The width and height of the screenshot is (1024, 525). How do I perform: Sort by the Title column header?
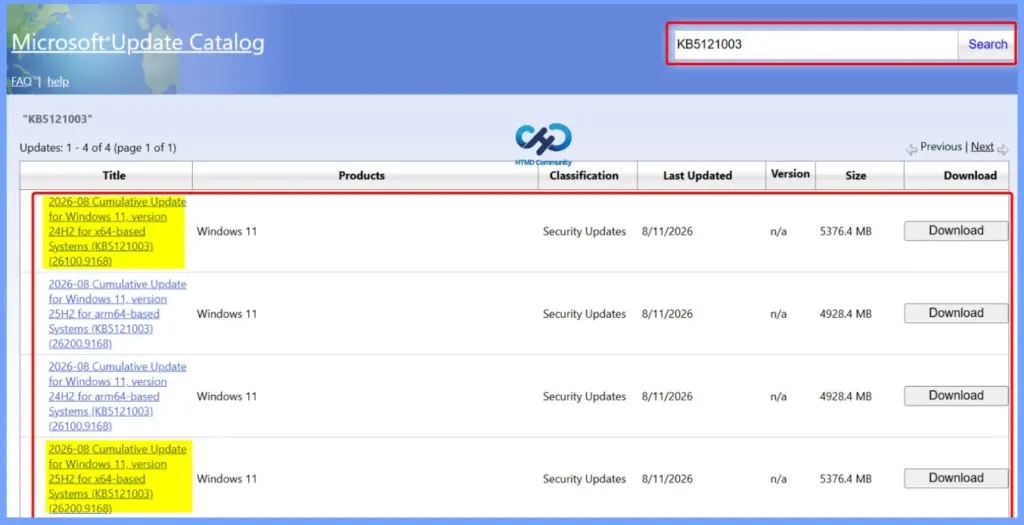tap(114, 176)
